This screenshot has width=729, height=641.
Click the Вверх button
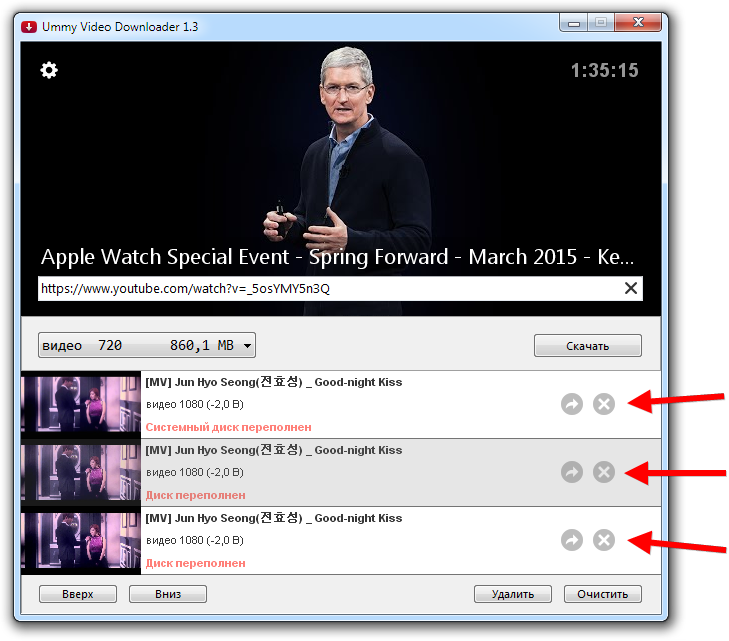pos(78,594)
